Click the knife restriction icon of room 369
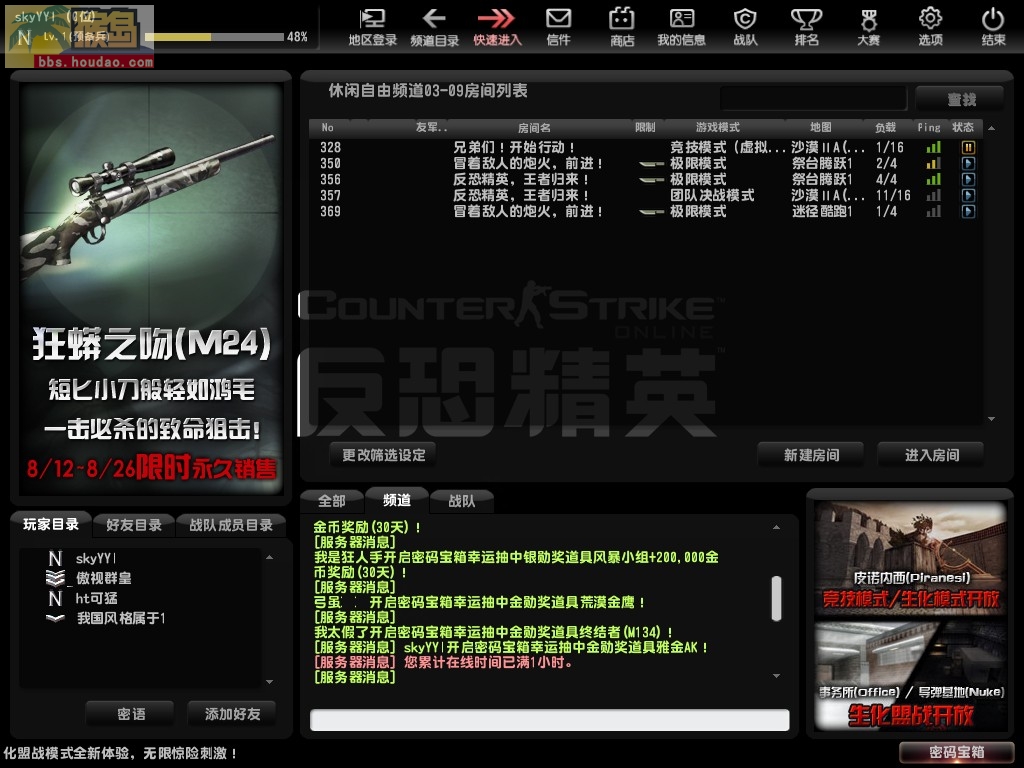This screenshot has height=768, width=1024. (650, 212)
